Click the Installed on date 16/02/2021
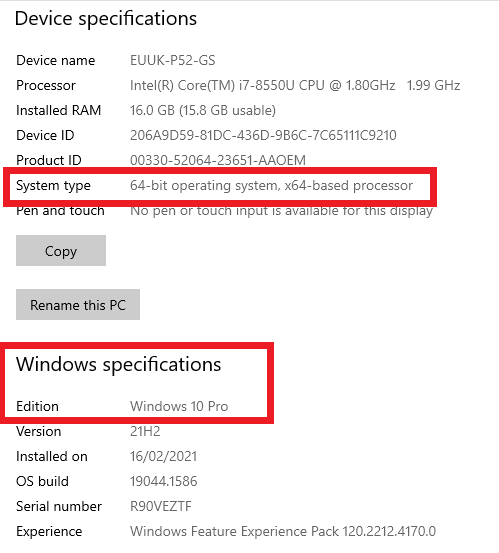Viewport: 499px width, 553px height. pos(163,456)
